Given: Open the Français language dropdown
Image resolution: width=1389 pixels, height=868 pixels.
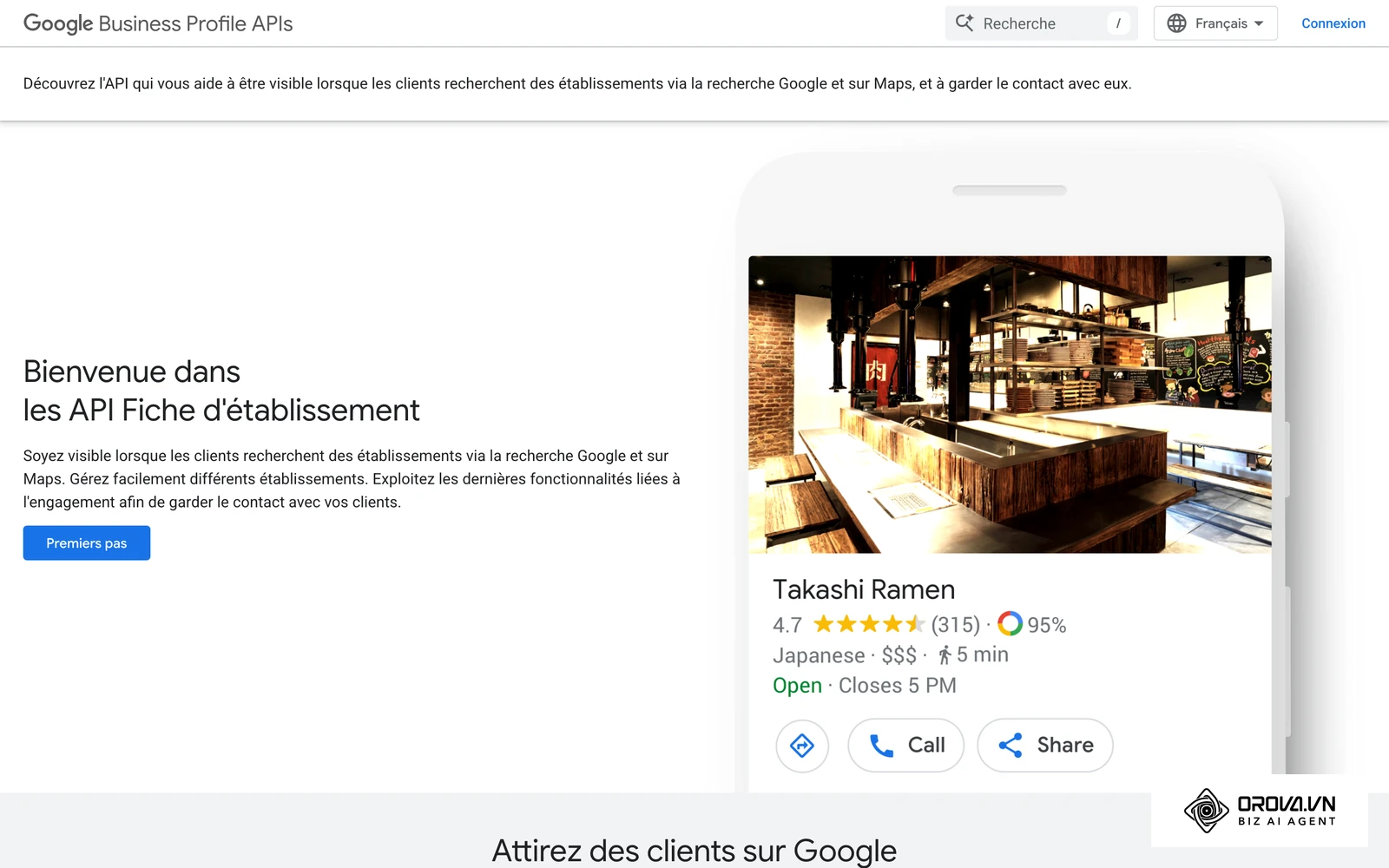Looking at the screenshot, I should pyautogui.click(x=1215, y=23).
